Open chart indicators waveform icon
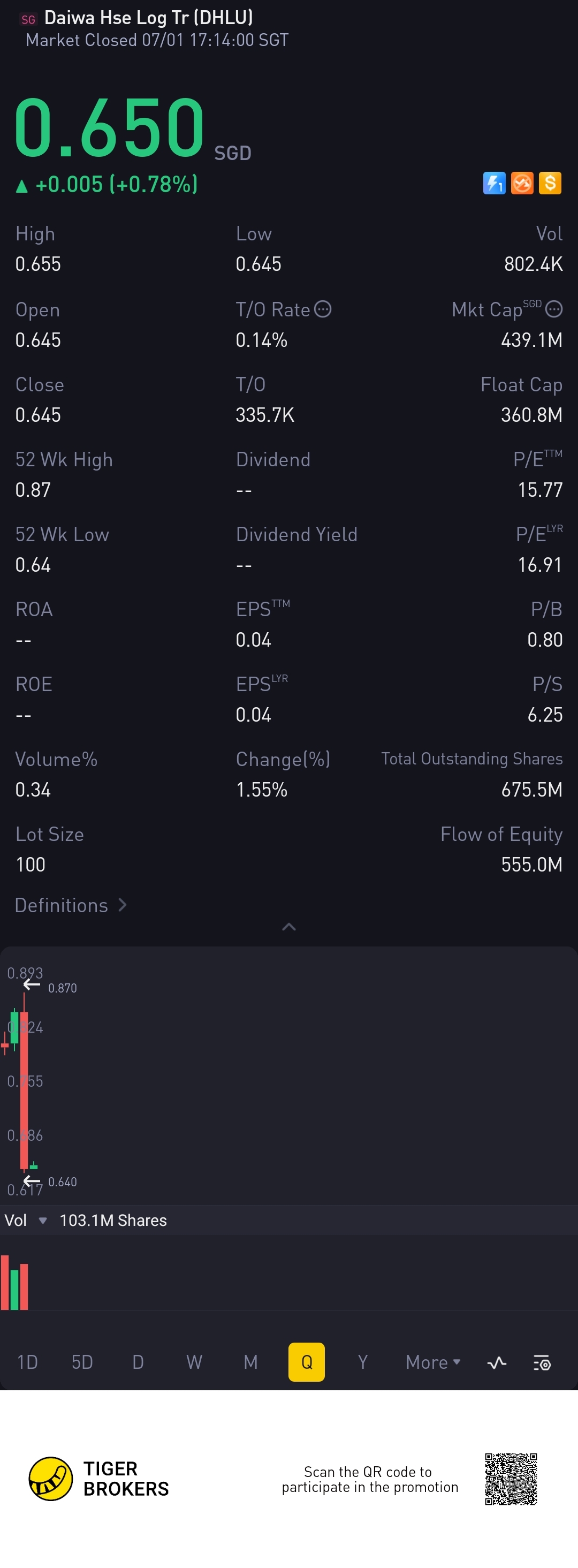The width and height of the screenshot is (578, 1568). click(x=497, y=1362)
